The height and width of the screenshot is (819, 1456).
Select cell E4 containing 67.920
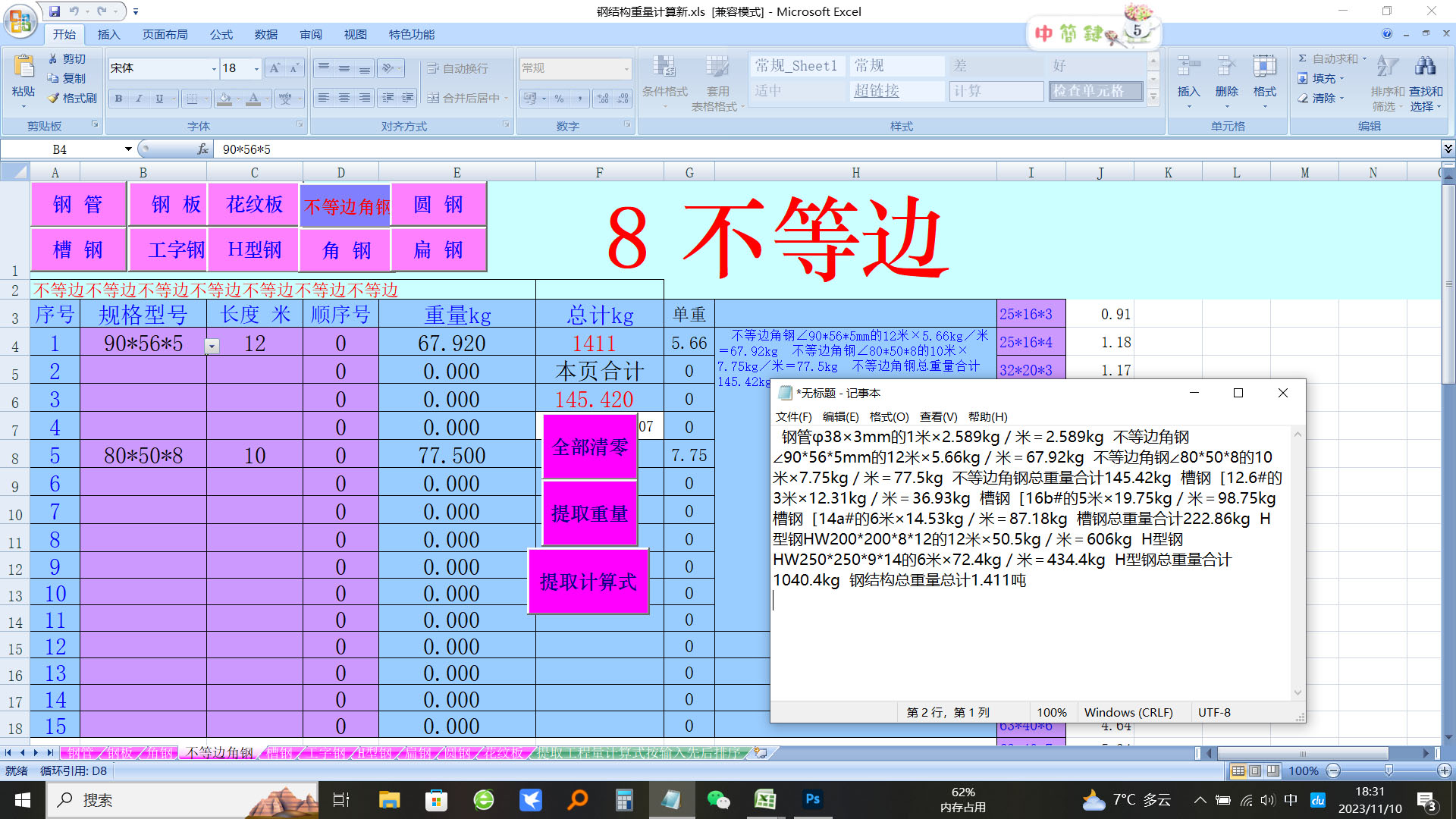457,343
